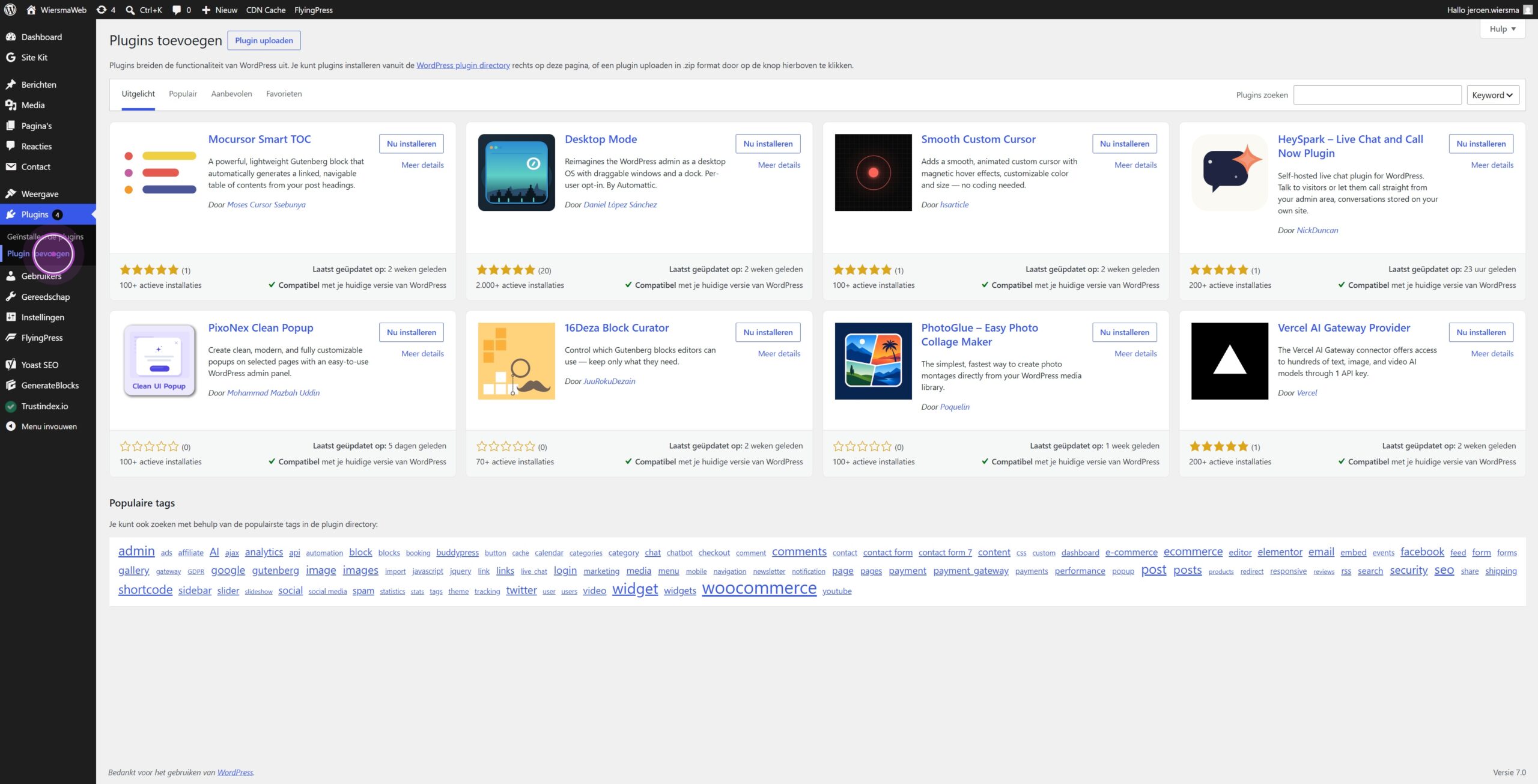Viewport: 1538px width, 784px height.
Task: Expand the Hulp help dropdown
Action: (1502, 29)
